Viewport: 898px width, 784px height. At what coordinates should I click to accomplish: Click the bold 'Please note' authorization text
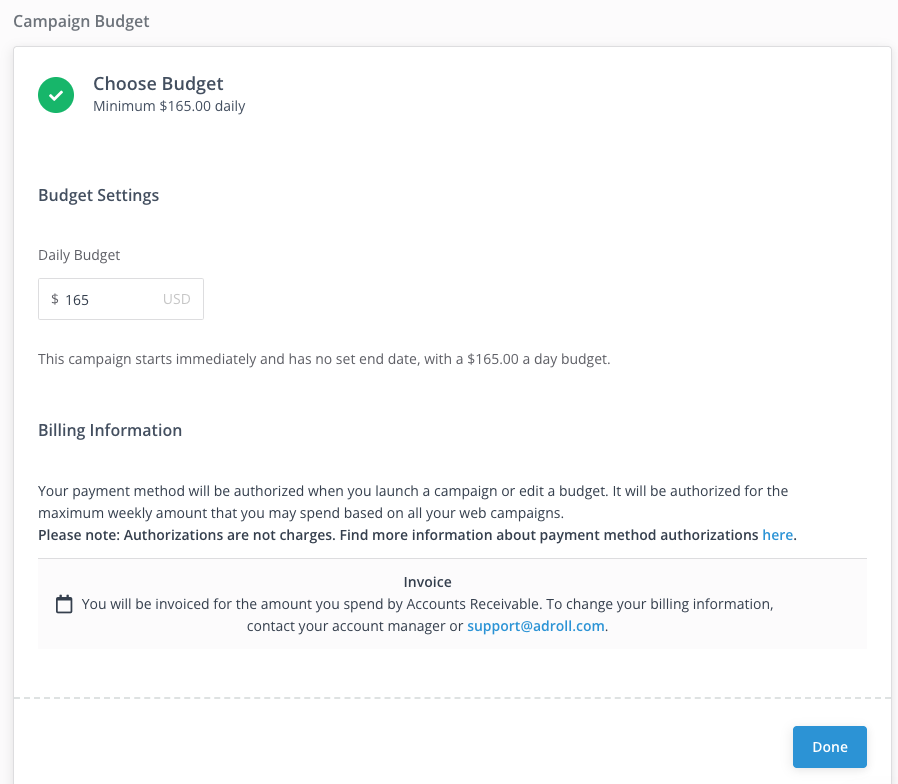click(398, 535)
